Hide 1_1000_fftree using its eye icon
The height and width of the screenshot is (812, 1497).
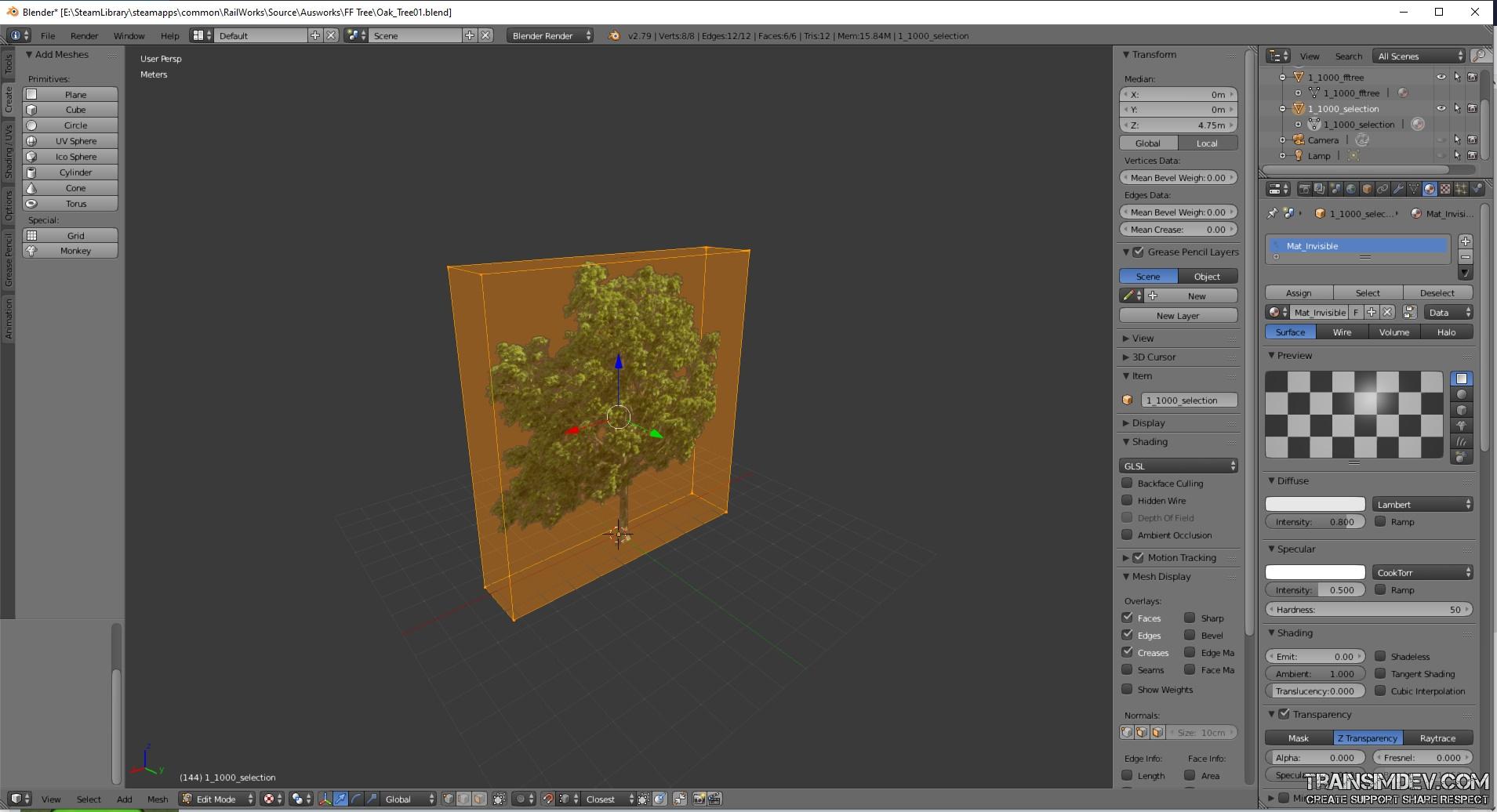tap(1441, 77)
